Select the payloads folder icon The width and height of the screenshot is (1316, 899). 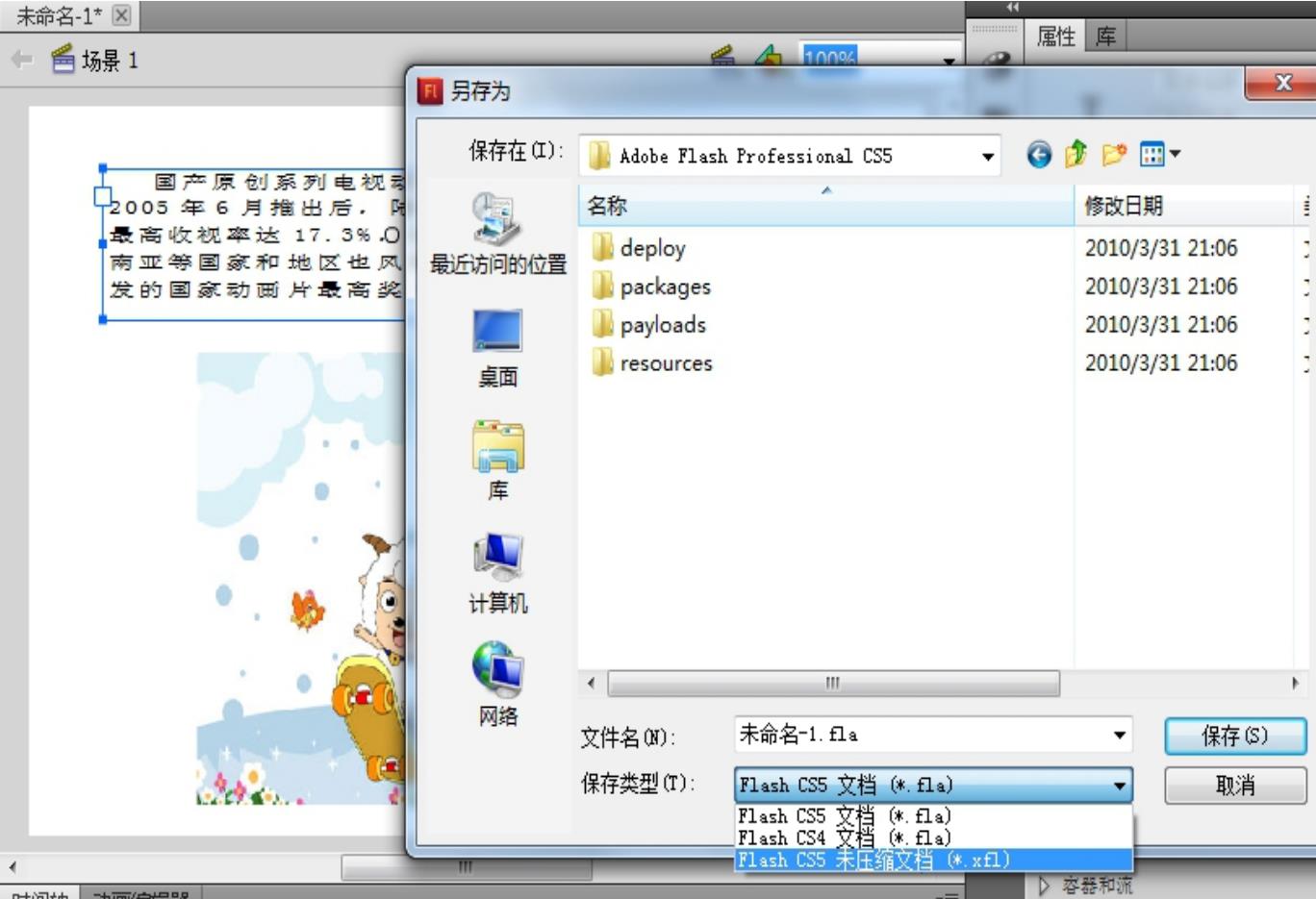coord(603,325)
